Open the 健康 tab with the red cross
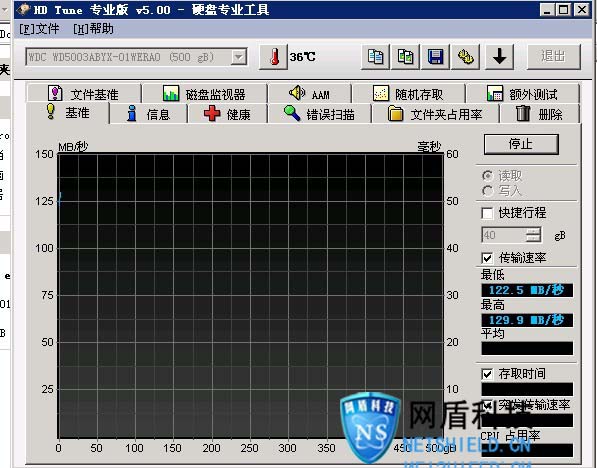The image size is (597, 468). click(x=227, y=114)
